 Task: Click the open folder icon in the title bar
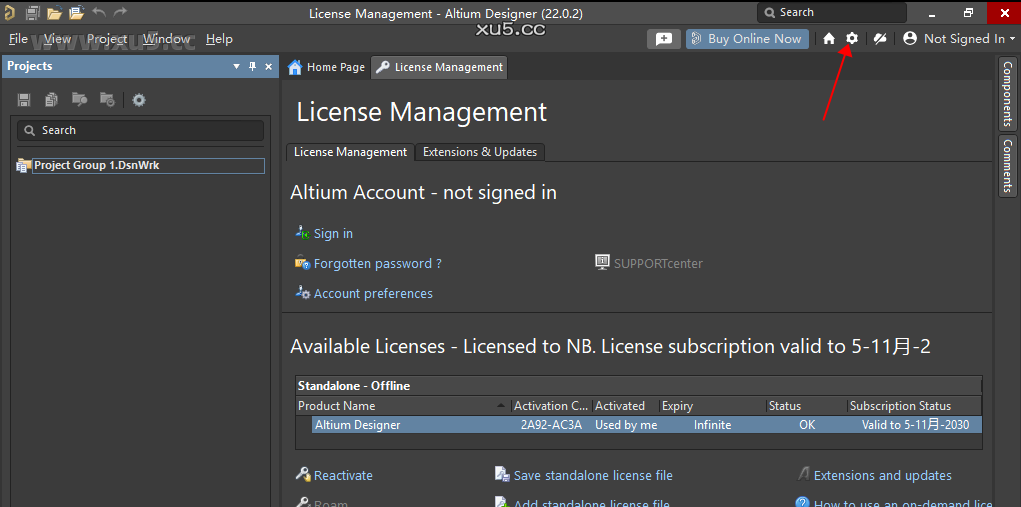(x=54, y=13)
